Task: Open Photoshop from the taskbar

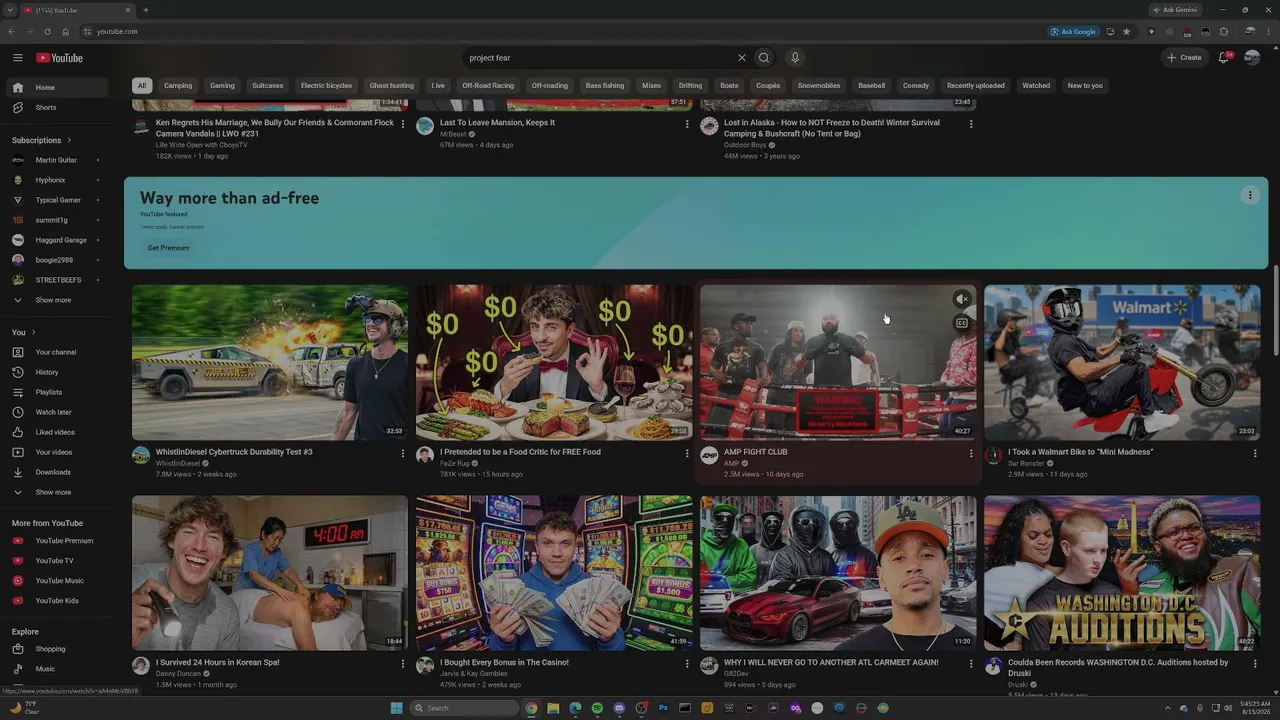Action: pyautogui.click(x=663, y=708)
